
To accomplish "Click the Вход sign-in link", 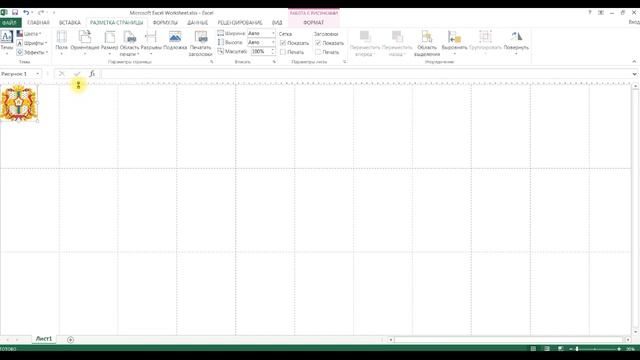I will [x=634, y=22].
